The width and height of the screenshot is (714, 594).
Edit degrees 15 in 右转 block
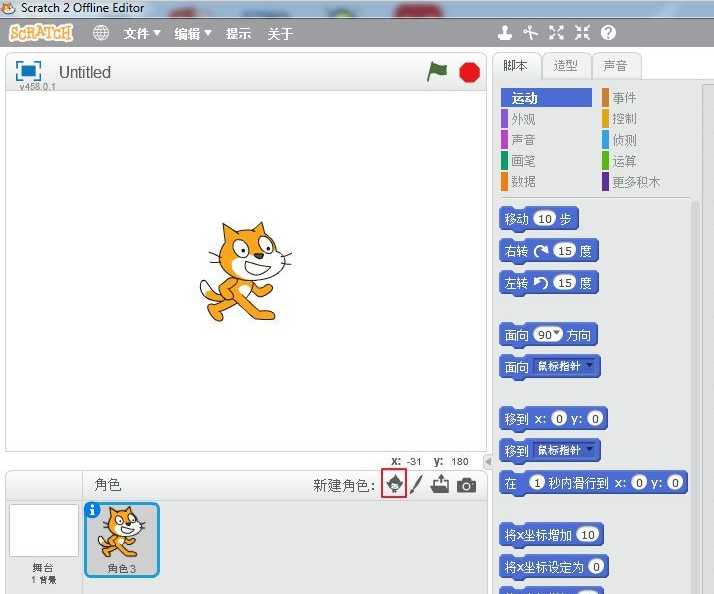pyautogui.click(x=565, y=251)
